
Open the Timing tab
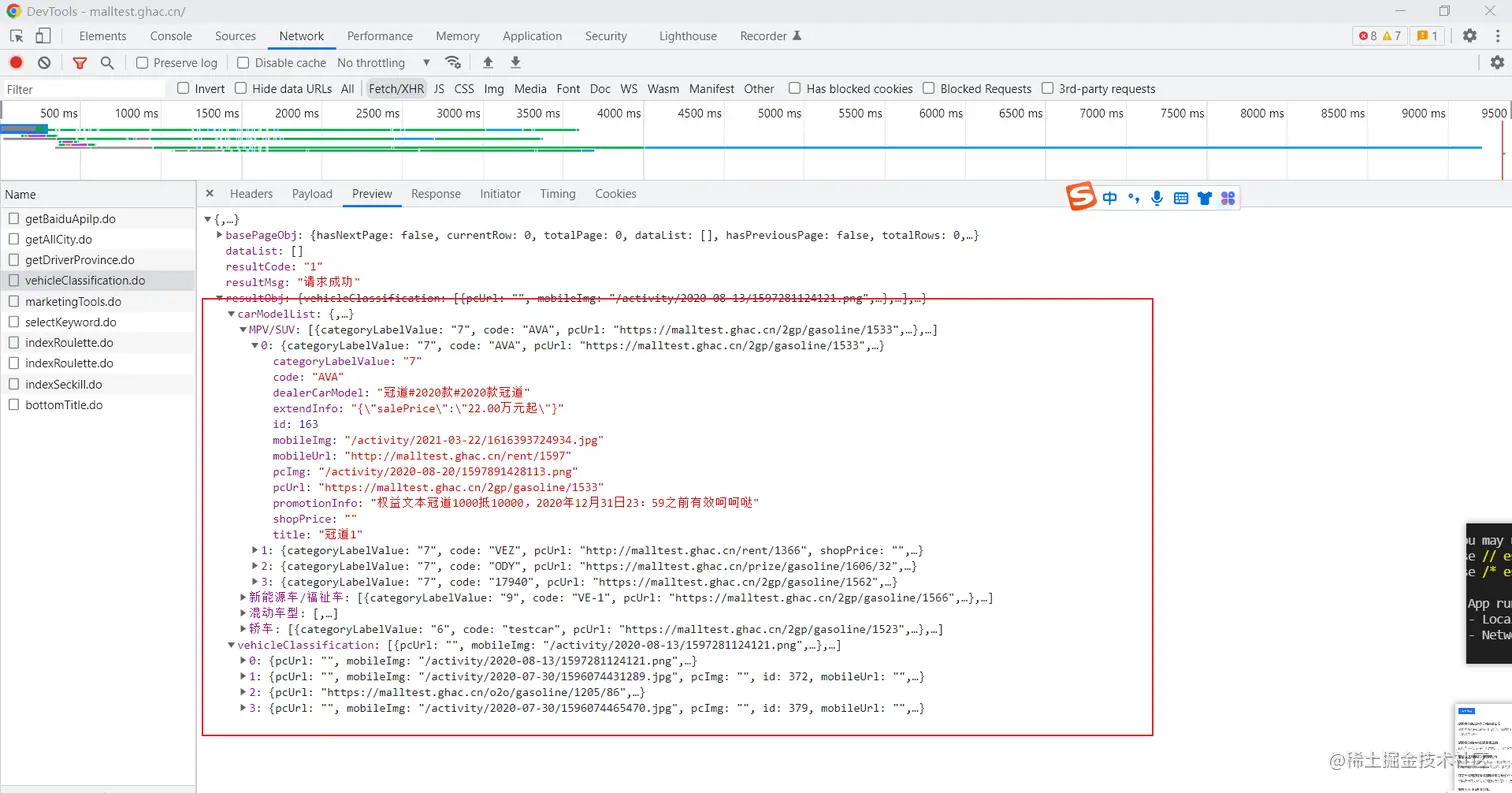pos(558,194)
